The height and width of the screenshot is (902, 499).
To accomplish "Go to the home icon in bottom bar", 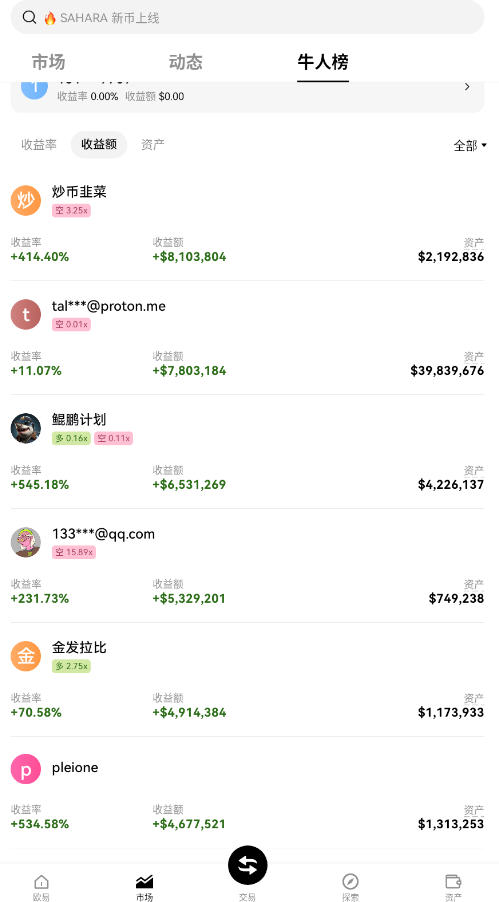I will [x=41, y=881].
